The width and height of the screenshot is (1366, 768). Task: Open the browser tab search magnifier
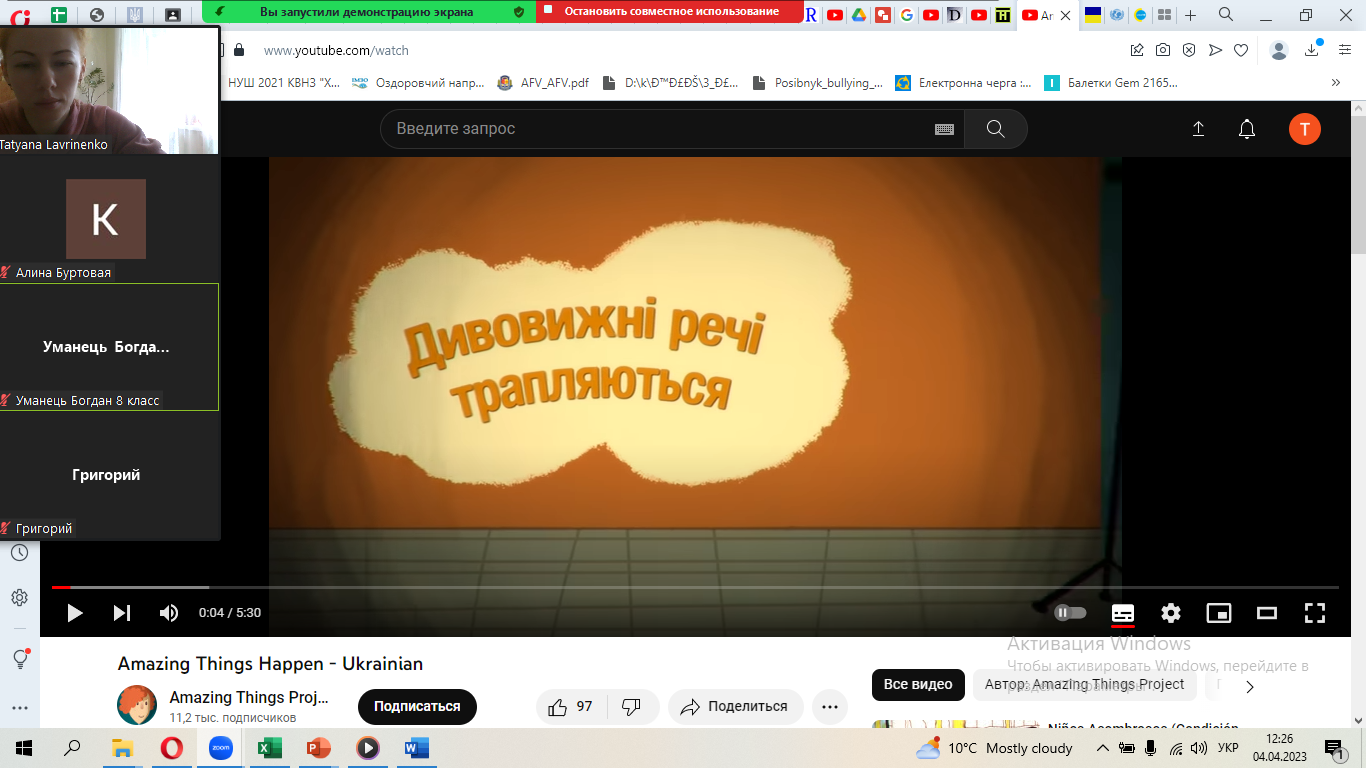pos(1226,14)
